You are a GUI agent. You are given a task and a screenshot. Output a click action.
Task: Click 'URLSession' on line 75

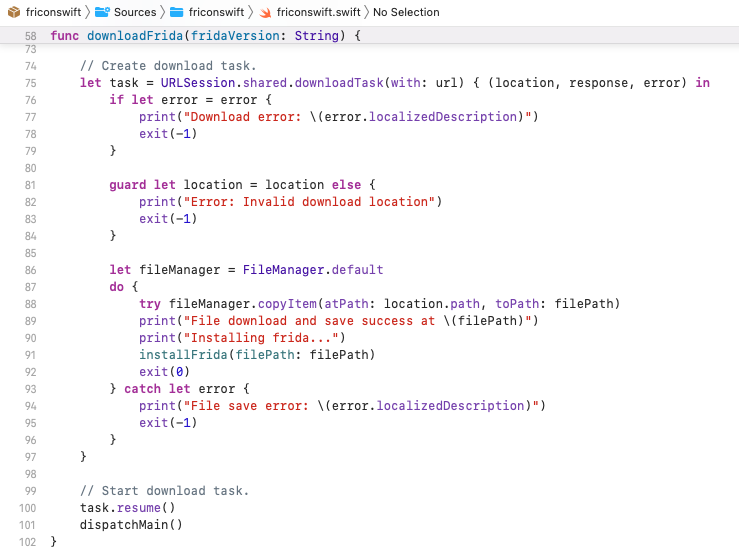point(198,83)
